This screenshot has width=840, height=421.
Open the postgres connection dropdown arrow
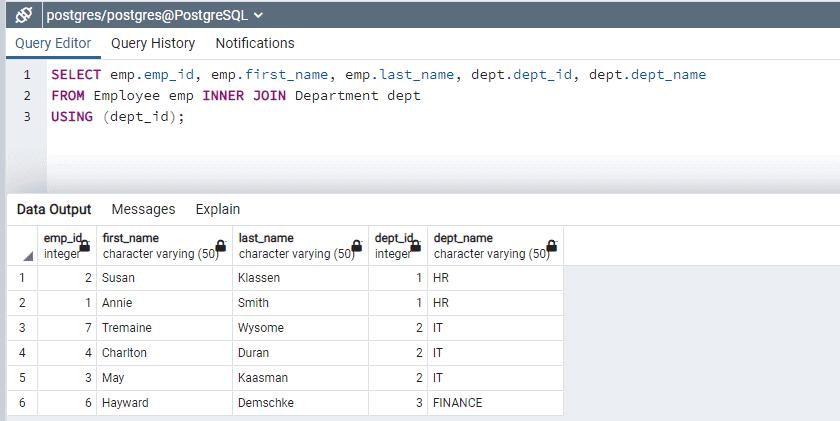click(259, 16)
